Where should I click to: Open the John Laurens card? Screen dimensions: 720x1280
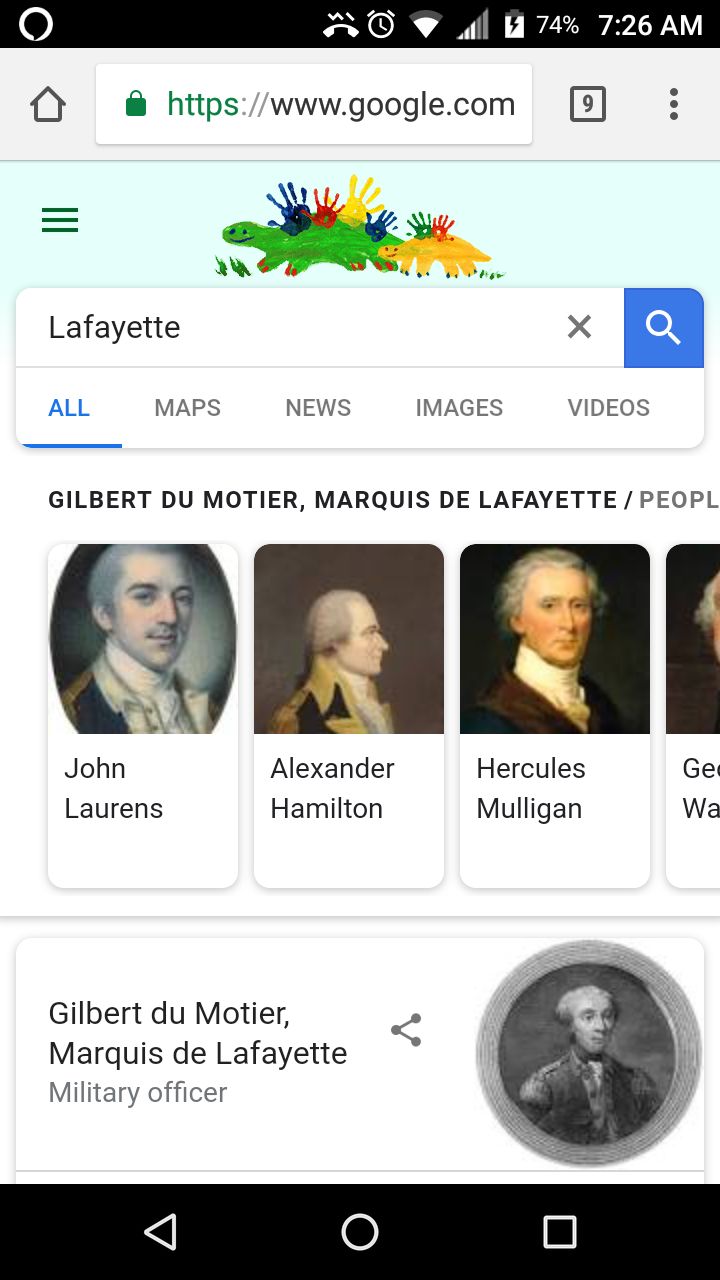(143, 716)
